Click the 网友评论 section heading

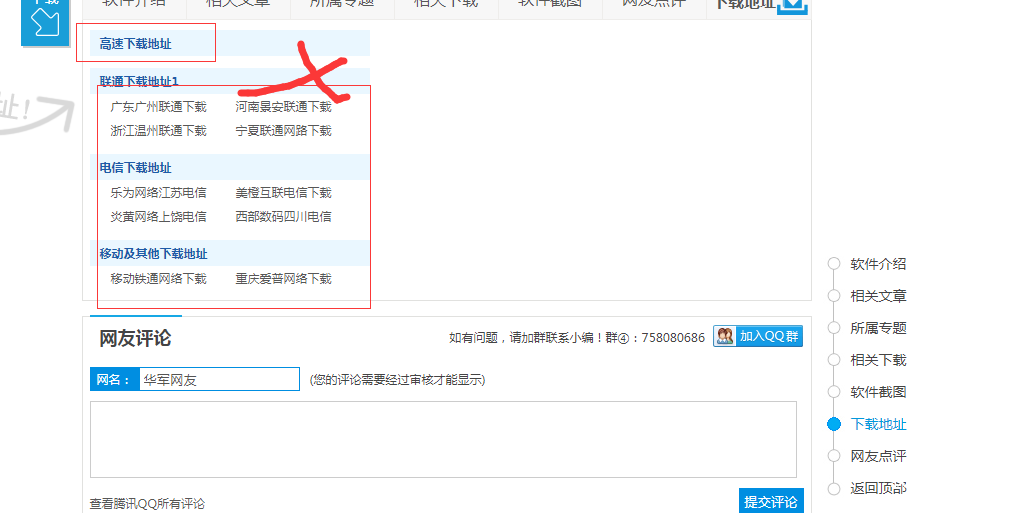135,338
